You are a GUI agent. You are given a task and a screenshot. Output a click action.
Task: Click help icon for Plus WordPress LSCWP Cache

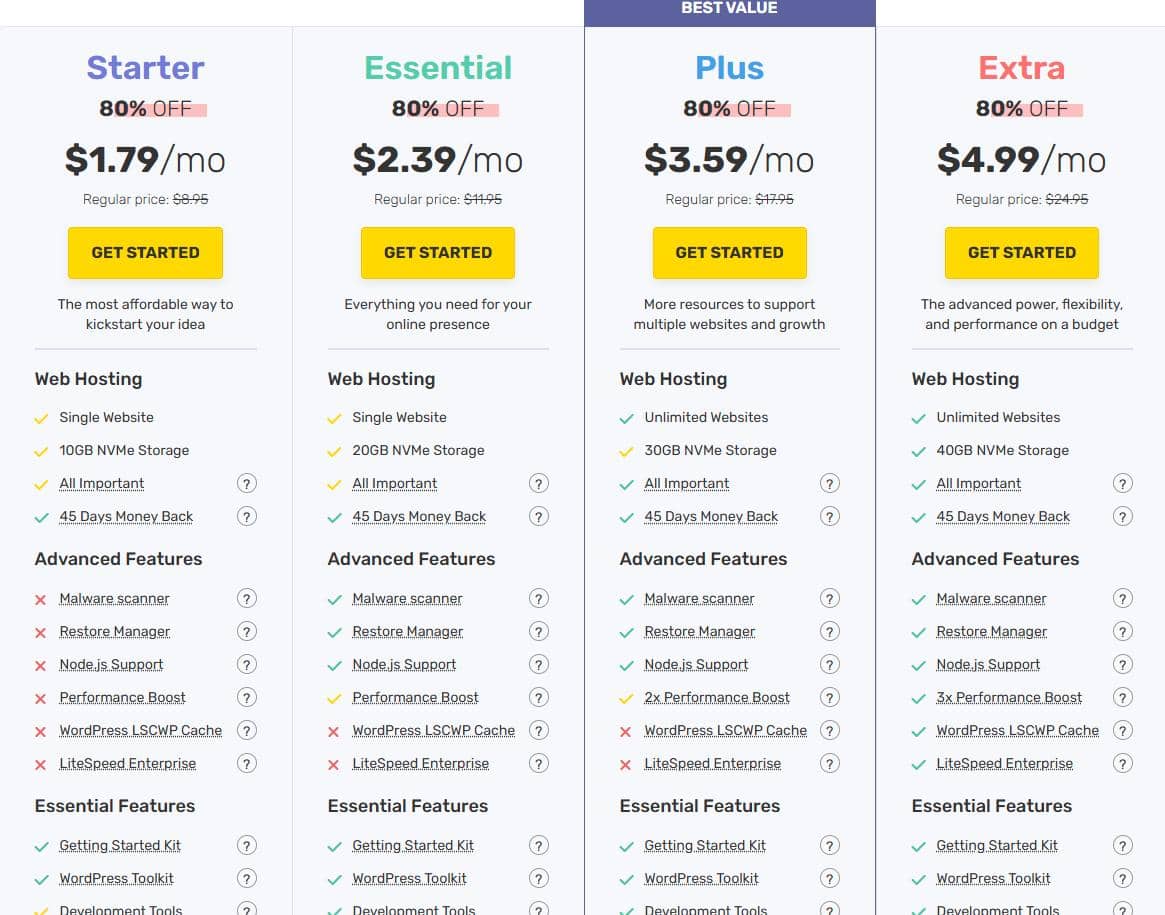point(830,731)
